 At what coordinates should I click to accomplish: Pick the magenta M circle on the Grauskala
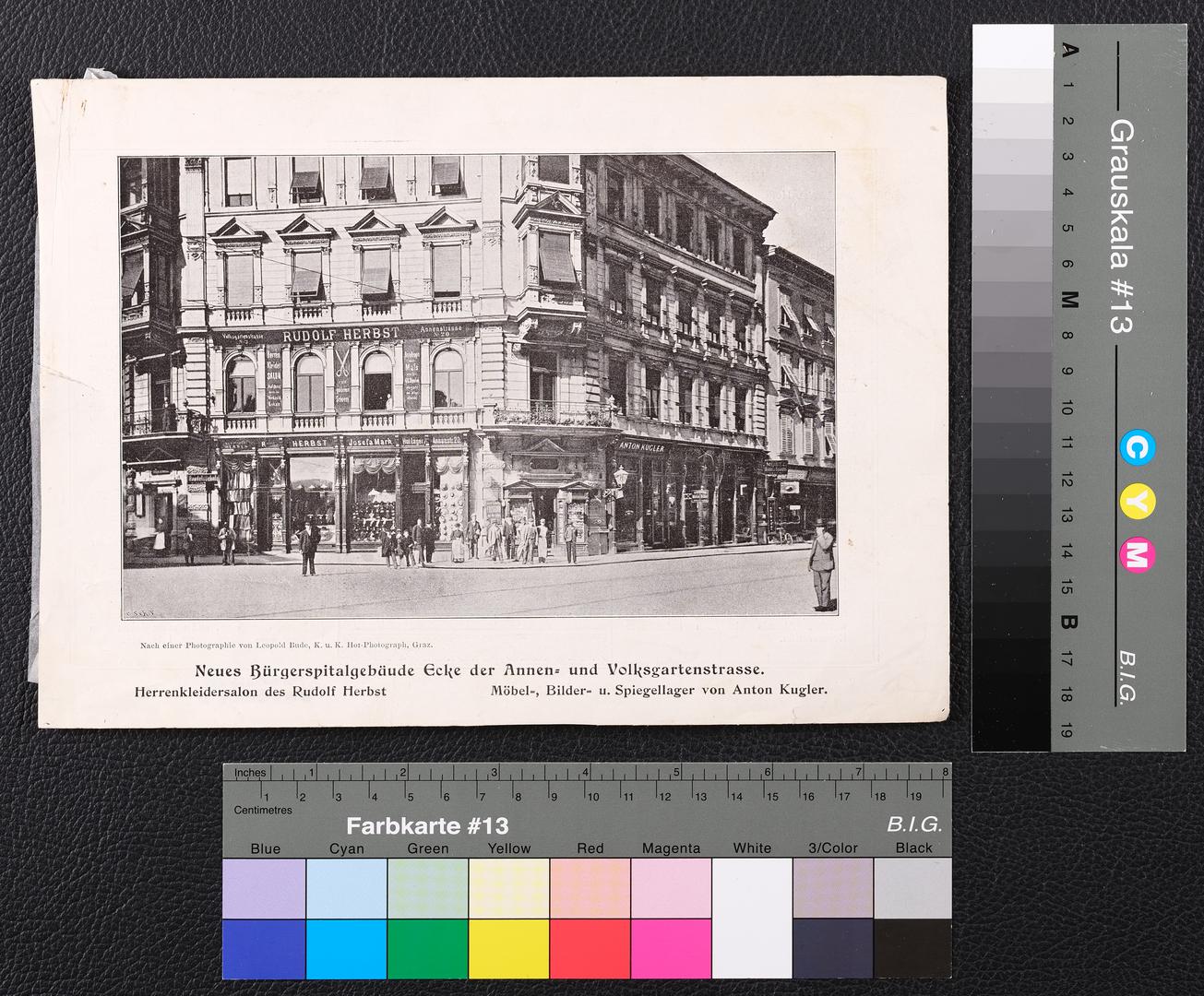1137,554
